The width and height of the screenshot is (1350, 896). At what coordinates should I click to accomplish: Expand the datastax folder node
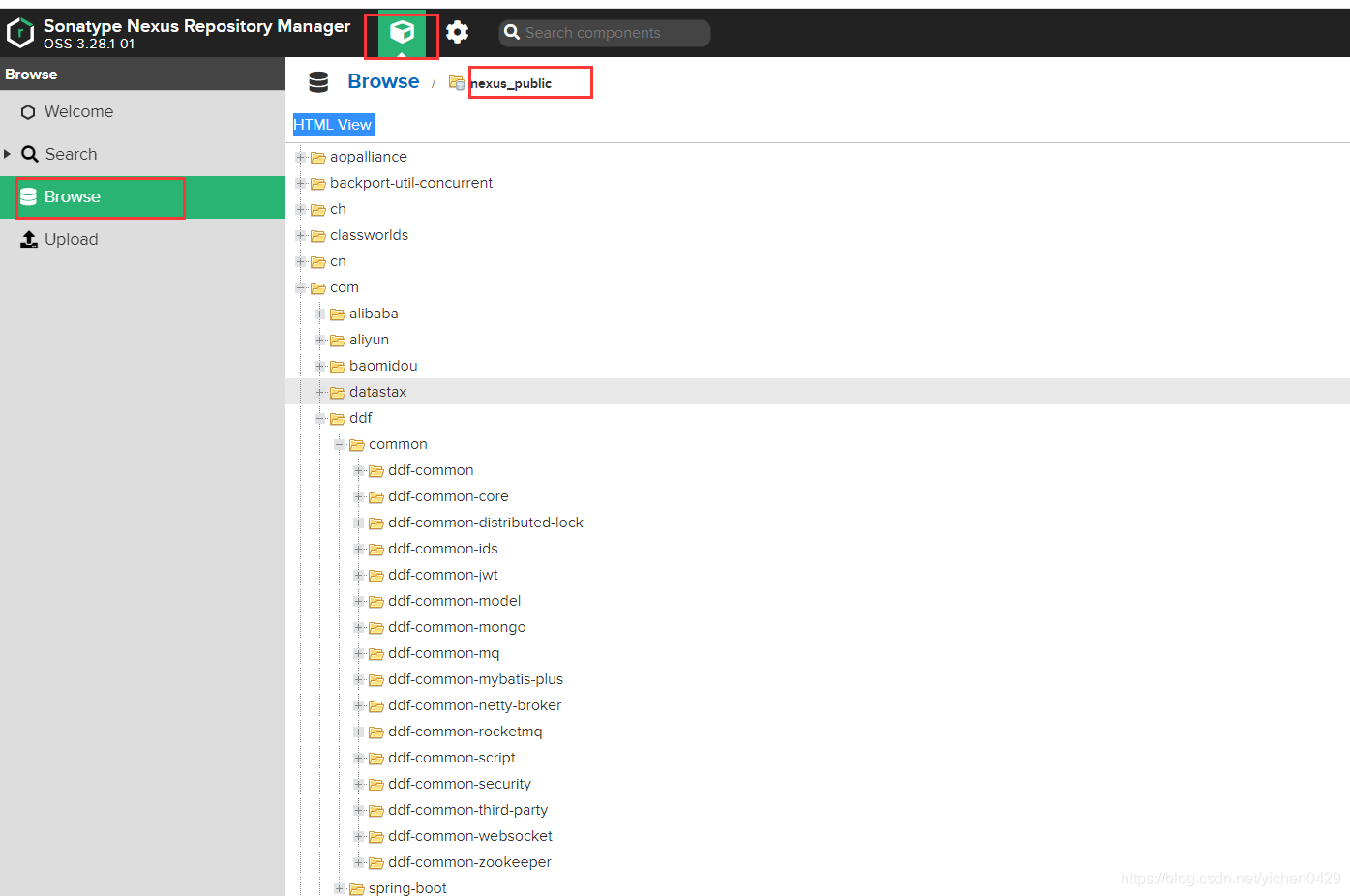320,392
